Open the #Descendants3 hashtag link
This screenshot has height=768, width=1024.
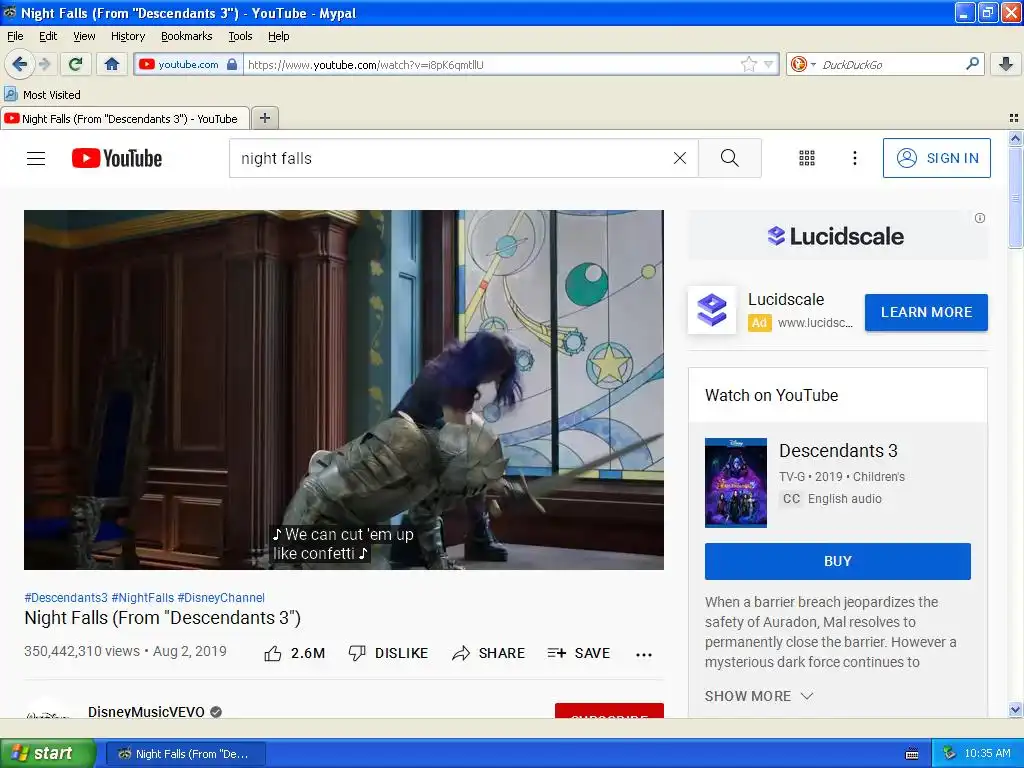coord(65,598)
